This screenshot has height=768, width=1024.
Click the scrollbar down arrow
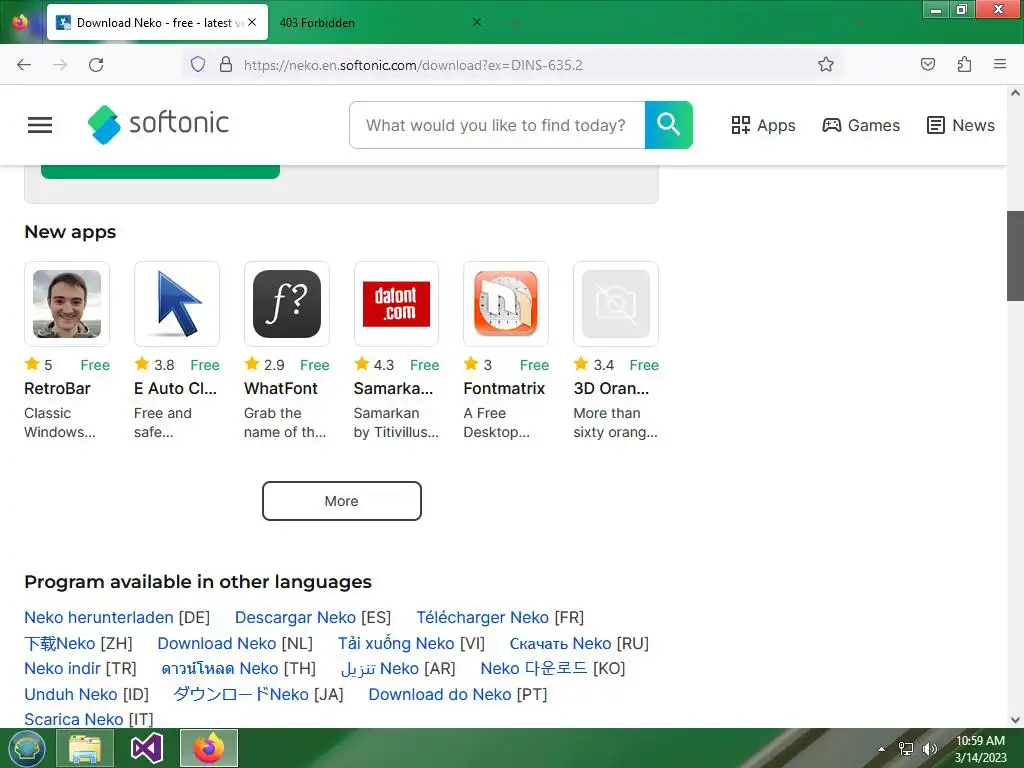pyautogui.click(x=1015, y=720)
